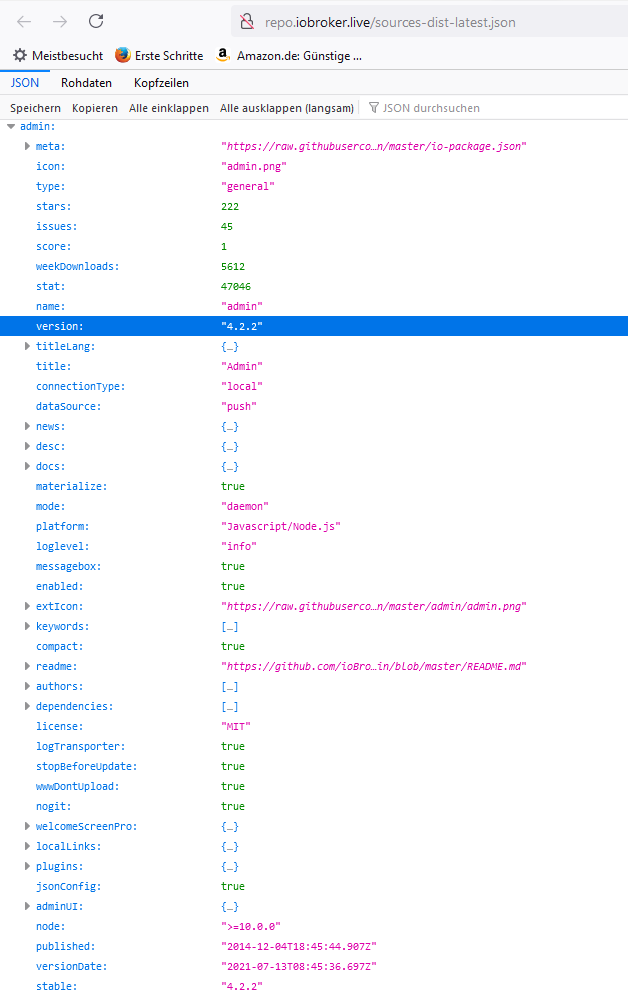The width and height of the screenshot is (628, 995).
Task: Click the "general" type value
Action: pos(247,186)
